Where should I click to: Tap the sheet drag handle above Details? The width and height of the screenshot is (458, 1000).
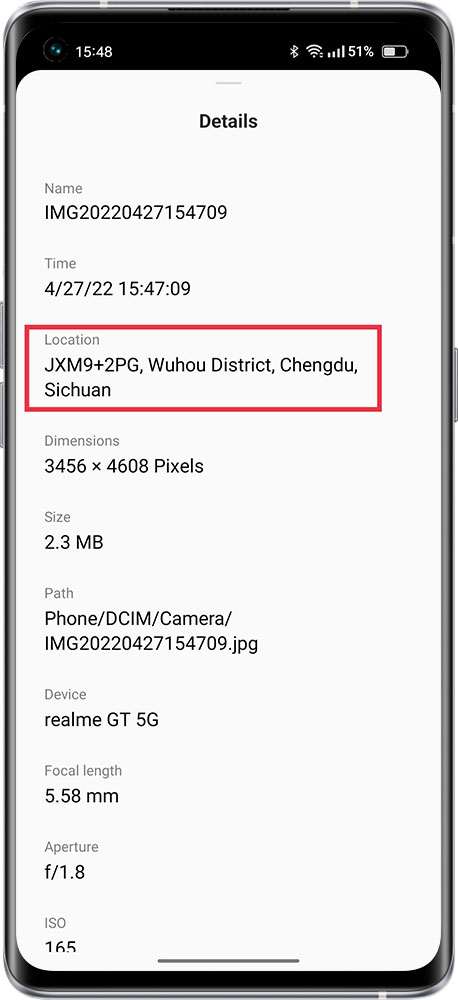pyautogui.click(x=228, y=83)
